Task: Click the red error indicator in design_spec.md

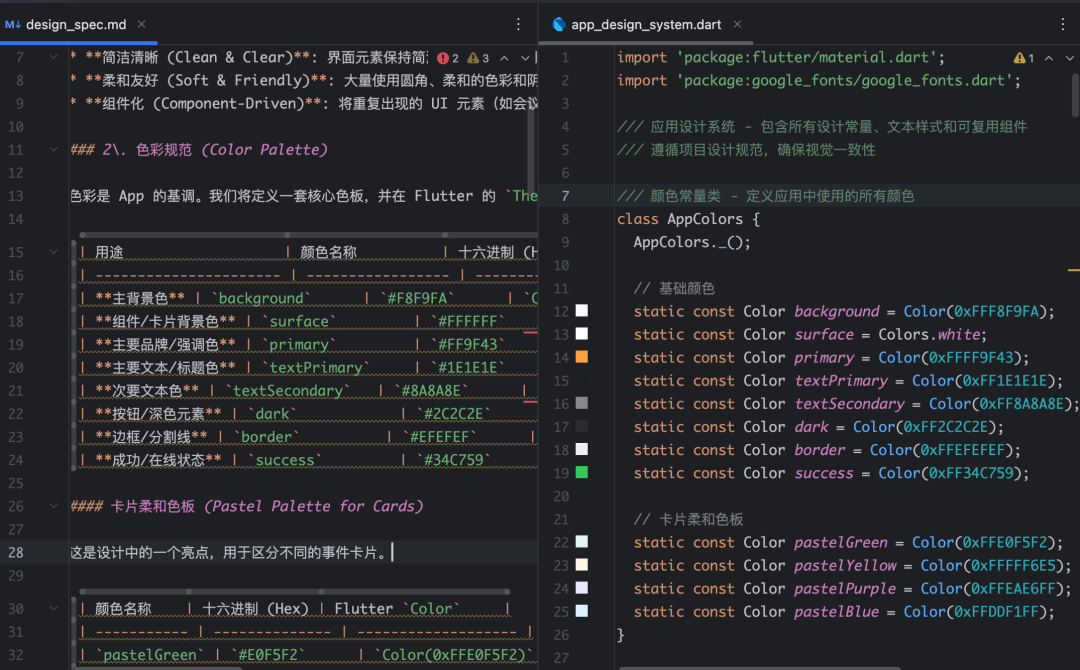Action: 448,58
